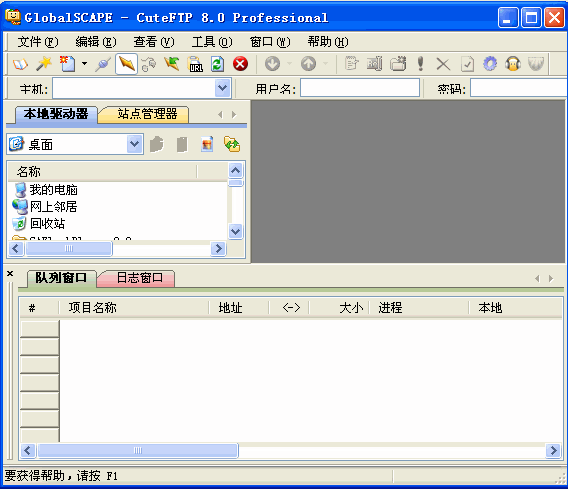Viewport: 568px width, 489px height.
Task: Click the file list scroll up arrow
Action: point(235,170)
